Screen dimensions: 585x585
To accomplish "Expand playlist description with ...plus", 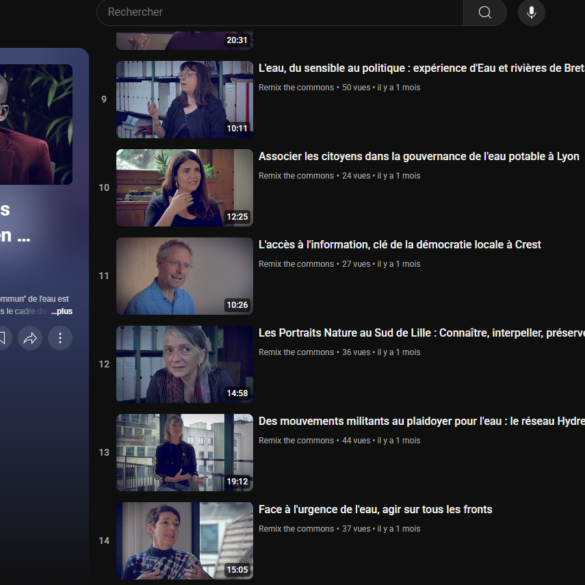I will pyautogui.click(x=62, y=311).
